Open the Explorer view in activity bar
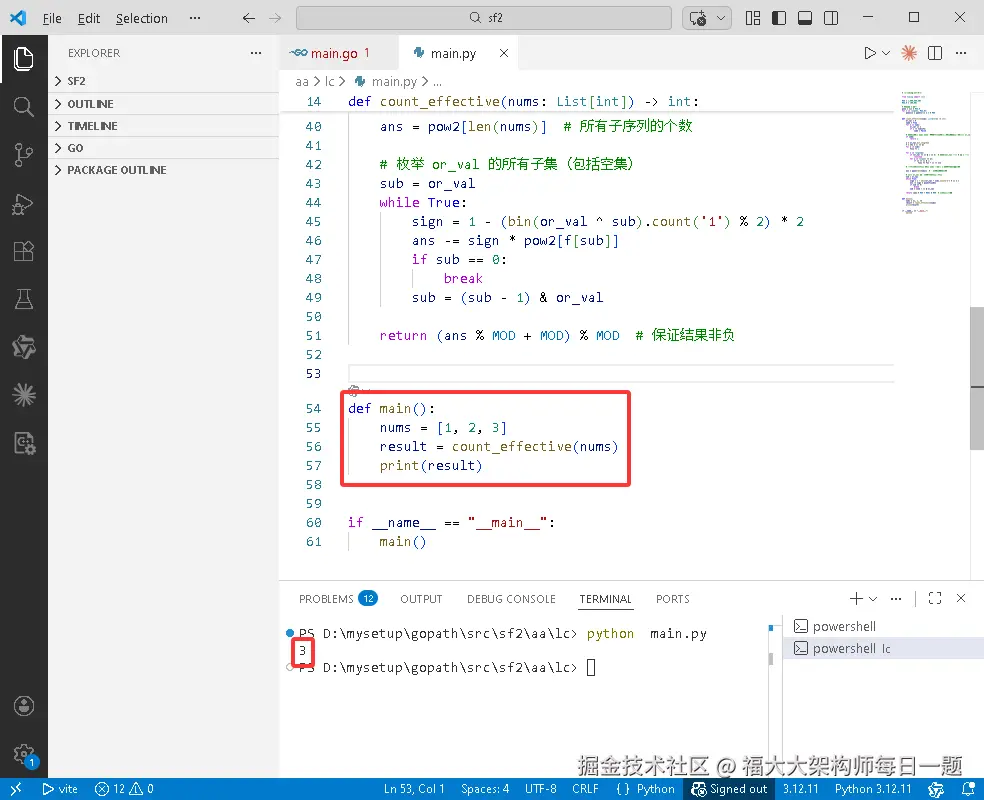The height and width of the screenshot is (800, 984). [23, 59]
